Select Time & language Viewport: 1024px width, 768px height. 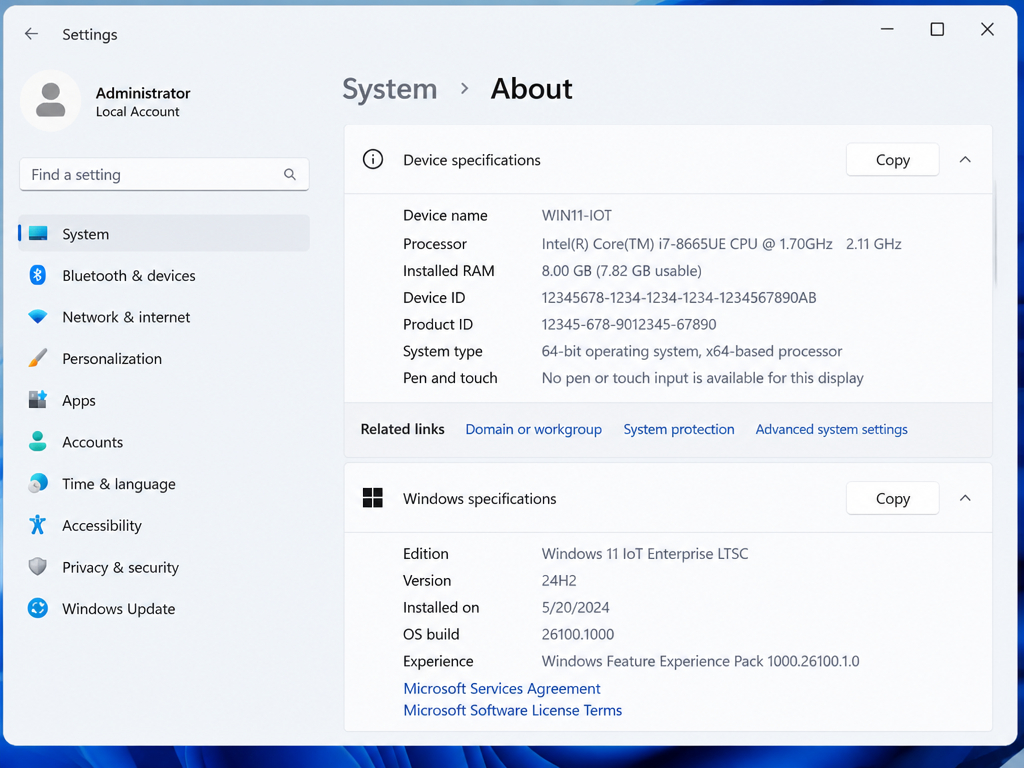pyautogui.click(x=164, y=483)
